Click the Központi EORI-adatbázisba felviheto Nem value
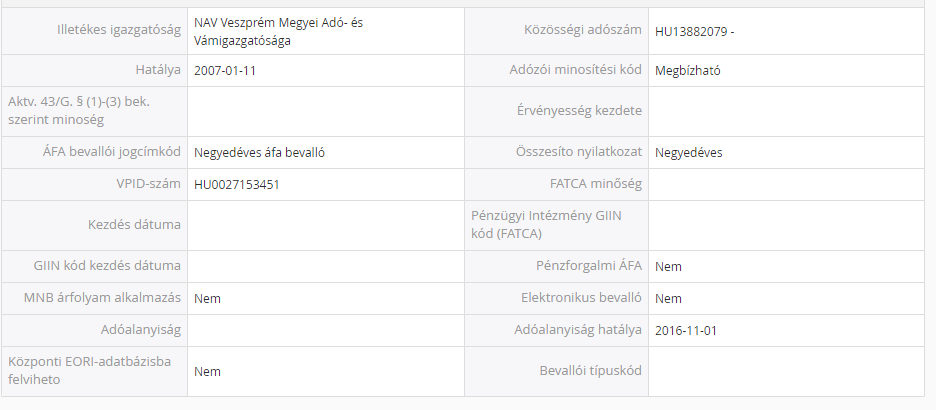 pos(207,371)
